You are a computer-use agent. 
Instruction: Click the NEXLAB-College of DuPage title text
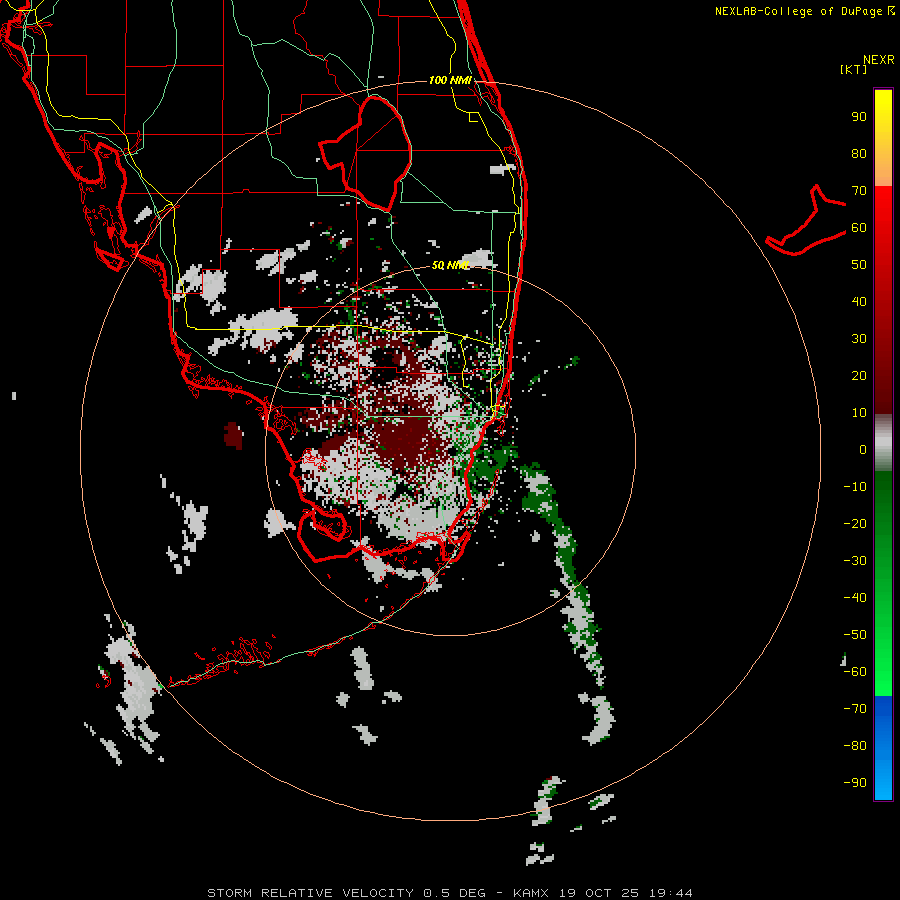point(804,11)
